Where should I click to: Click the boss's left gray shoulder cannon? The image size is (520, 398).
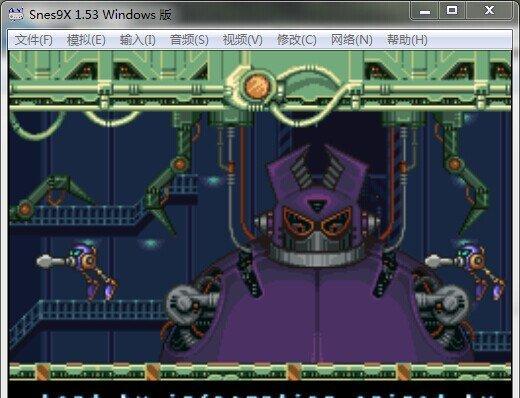coord(189,303)
